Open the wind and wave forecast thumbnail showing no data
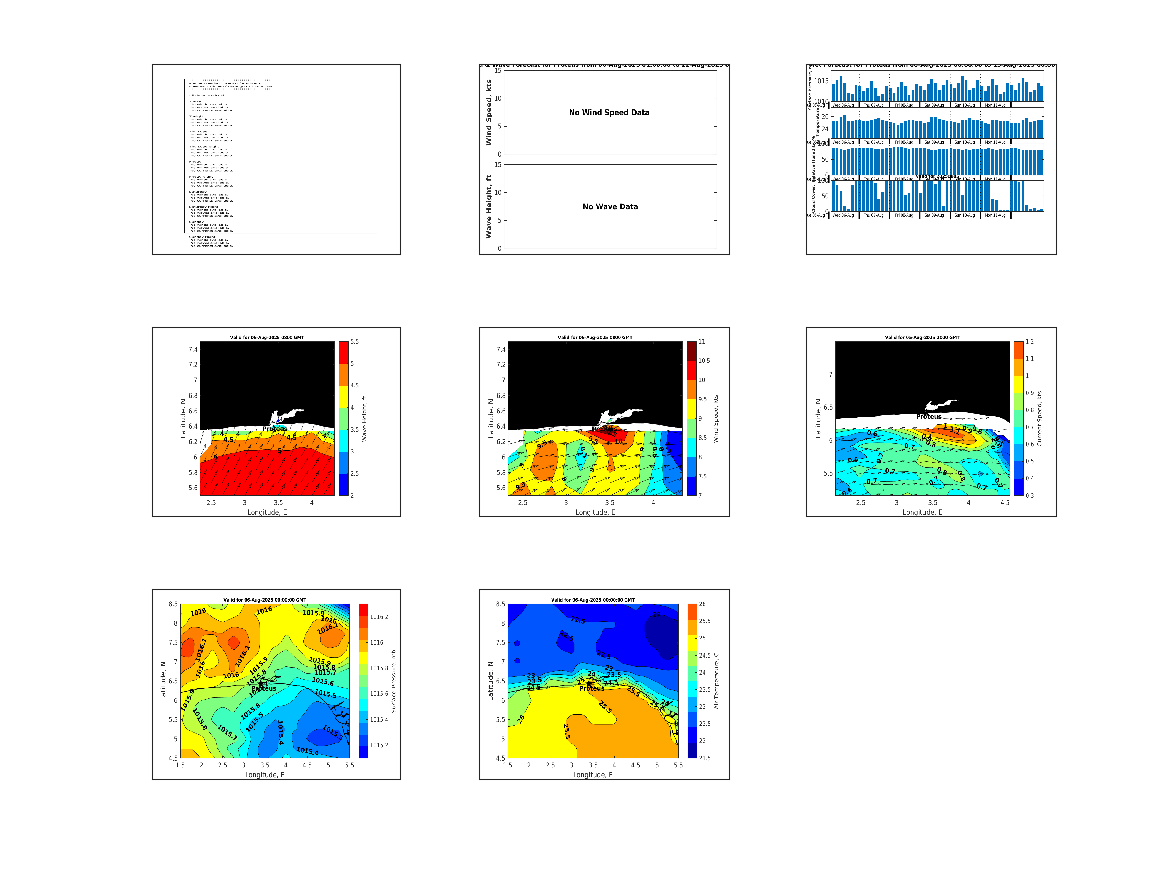This screenshot has width=1167, height=875. pos(604,159)
